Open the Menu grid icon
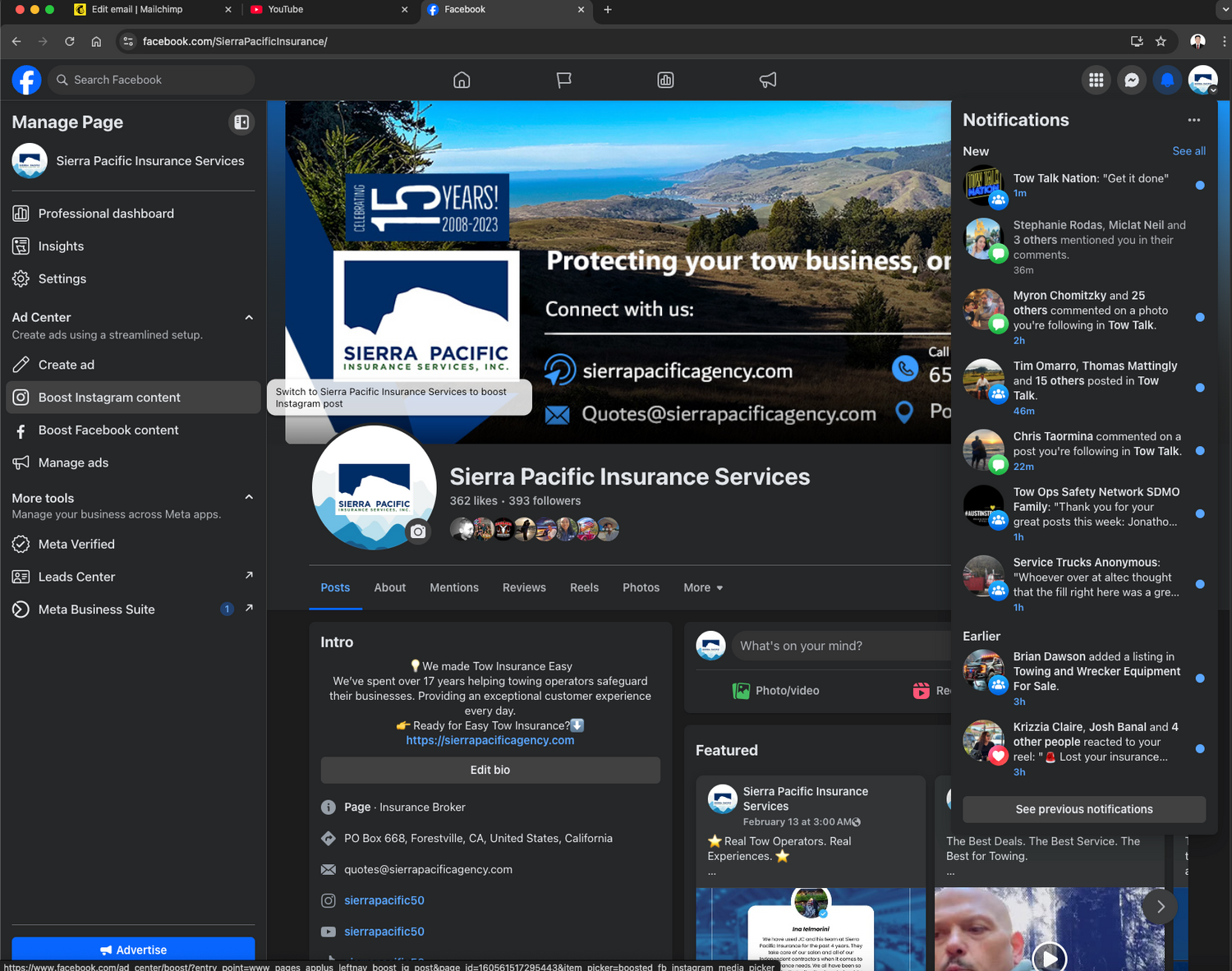1232x971 pixels. [x=1096, y=80]
